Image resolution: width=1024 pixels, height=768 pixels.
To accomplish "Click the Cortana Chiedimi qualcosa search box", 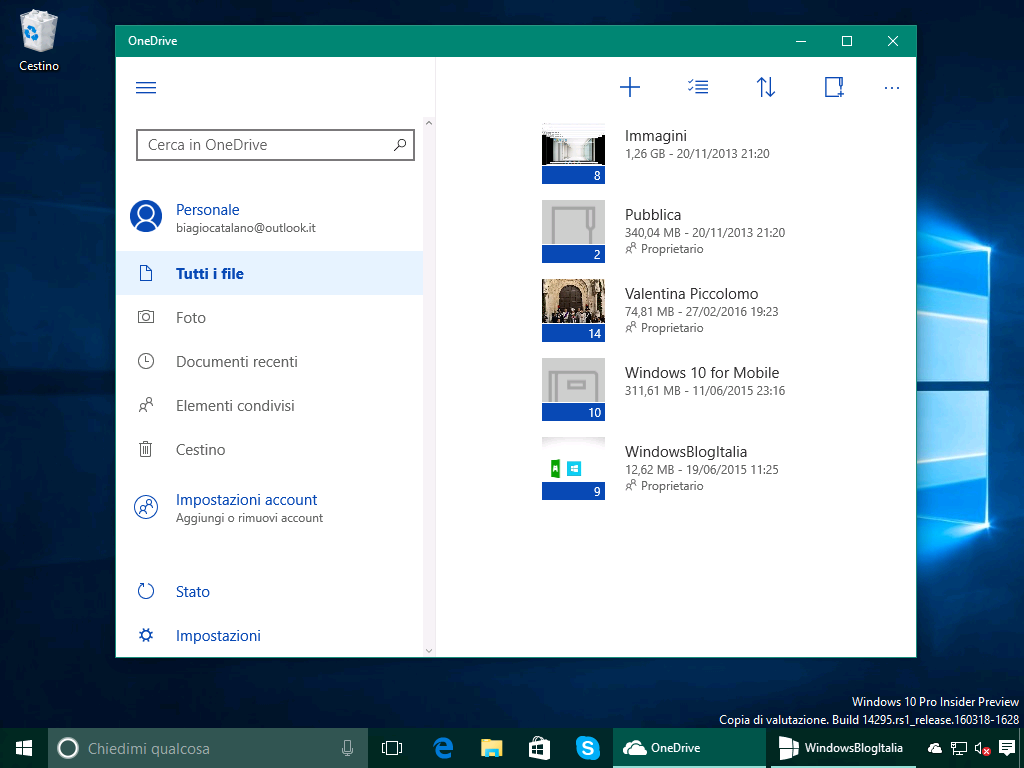I will pos(208,748).
